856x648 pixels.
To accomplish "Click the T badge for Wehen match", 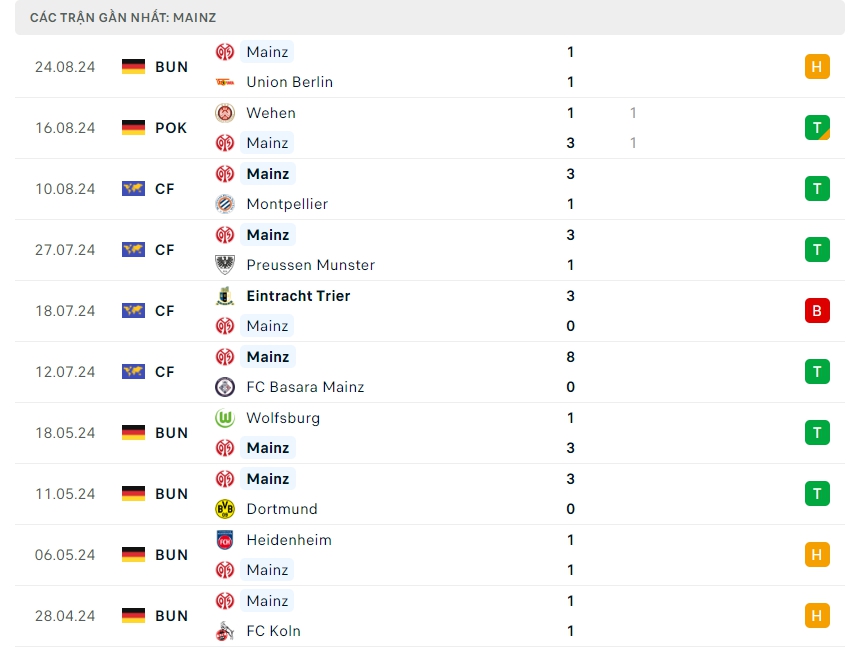I will tap(817, 128).
